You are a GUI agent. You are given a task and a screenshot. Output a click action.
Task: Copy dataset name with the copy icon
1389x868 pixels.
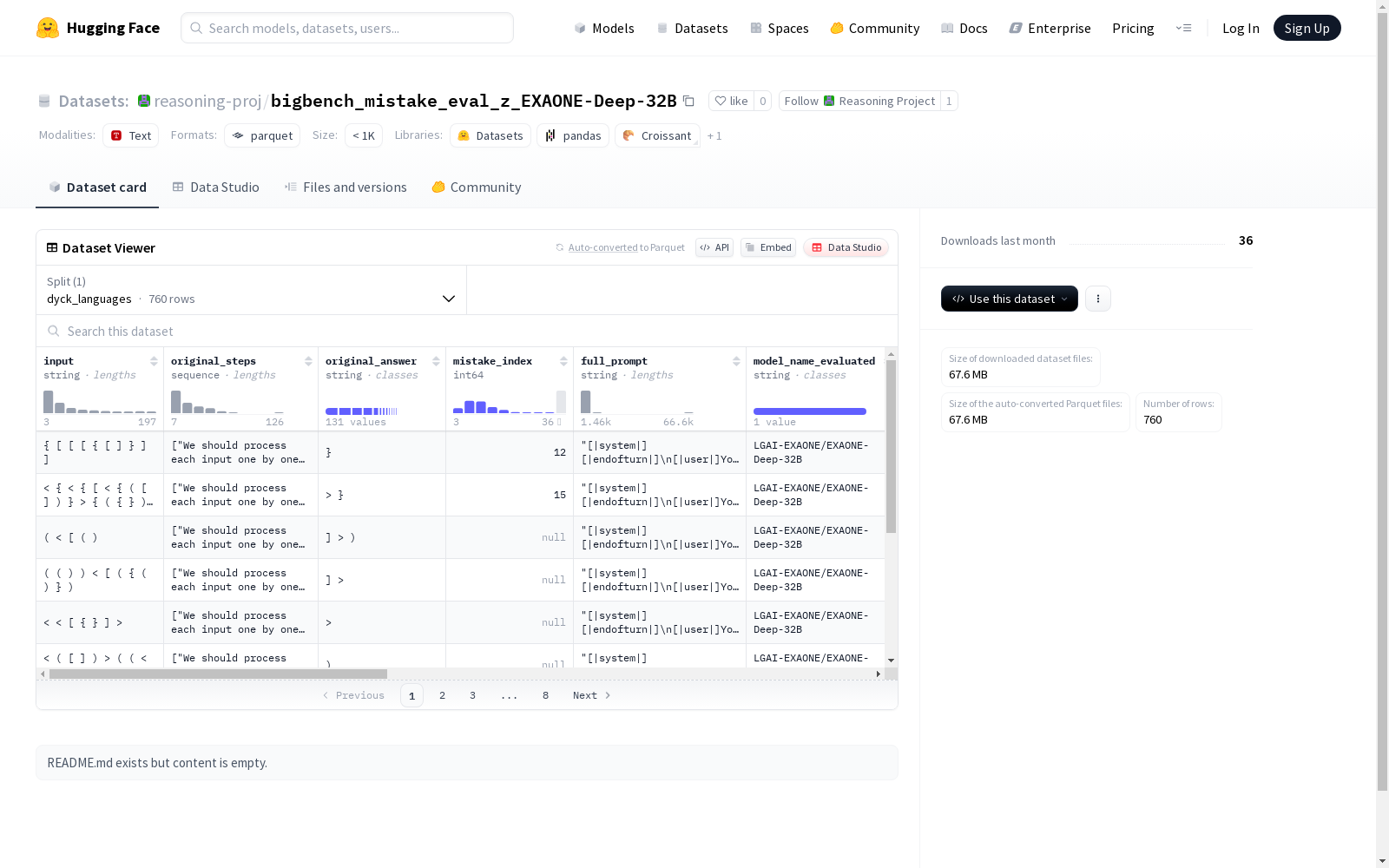pyautogui.click(x=688, y=101)
